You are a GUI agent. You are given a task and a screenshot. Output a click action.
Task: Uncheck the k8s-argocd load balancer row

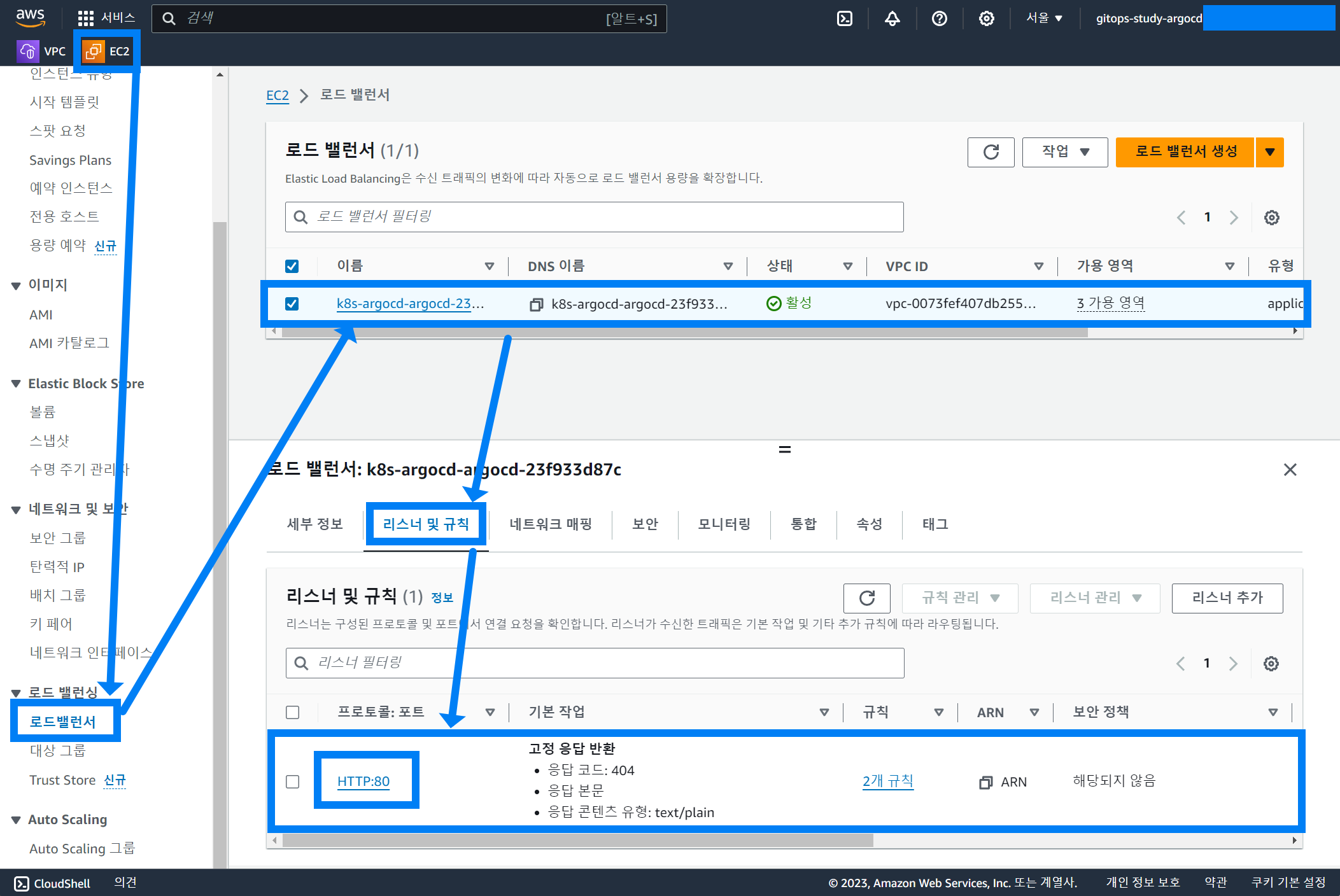(x=292, y=304)
